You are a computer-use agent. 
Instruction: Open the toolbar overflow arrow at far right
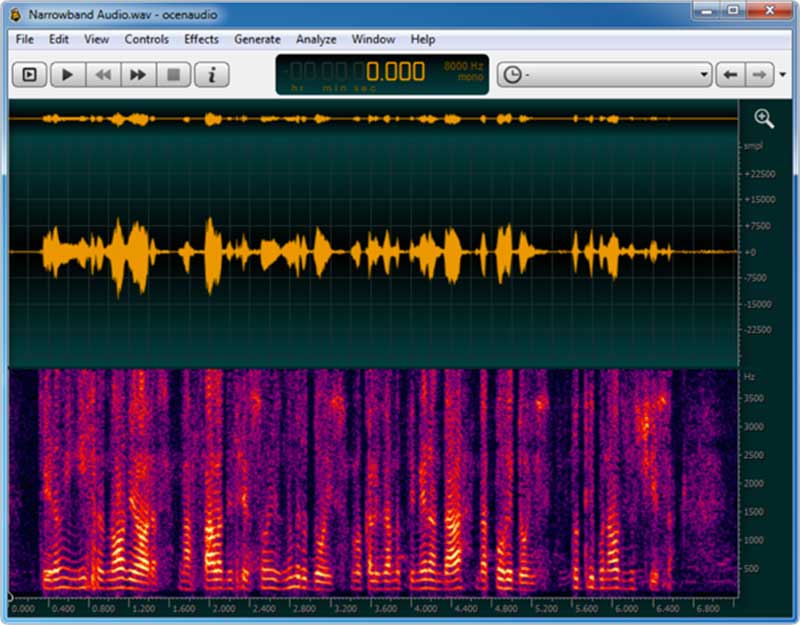(x=783, y=75)
